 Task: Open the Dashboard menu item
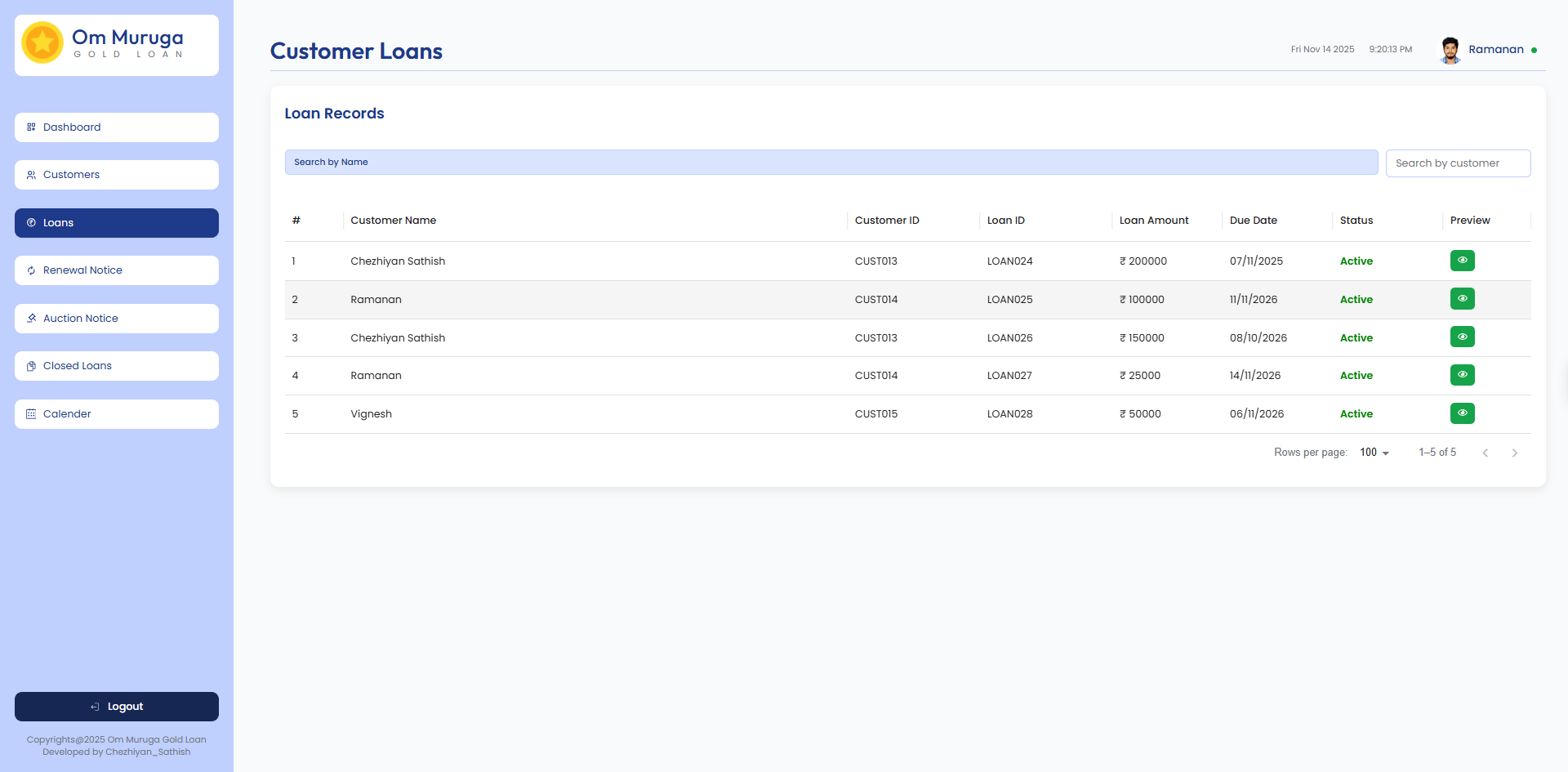(116, 127)
